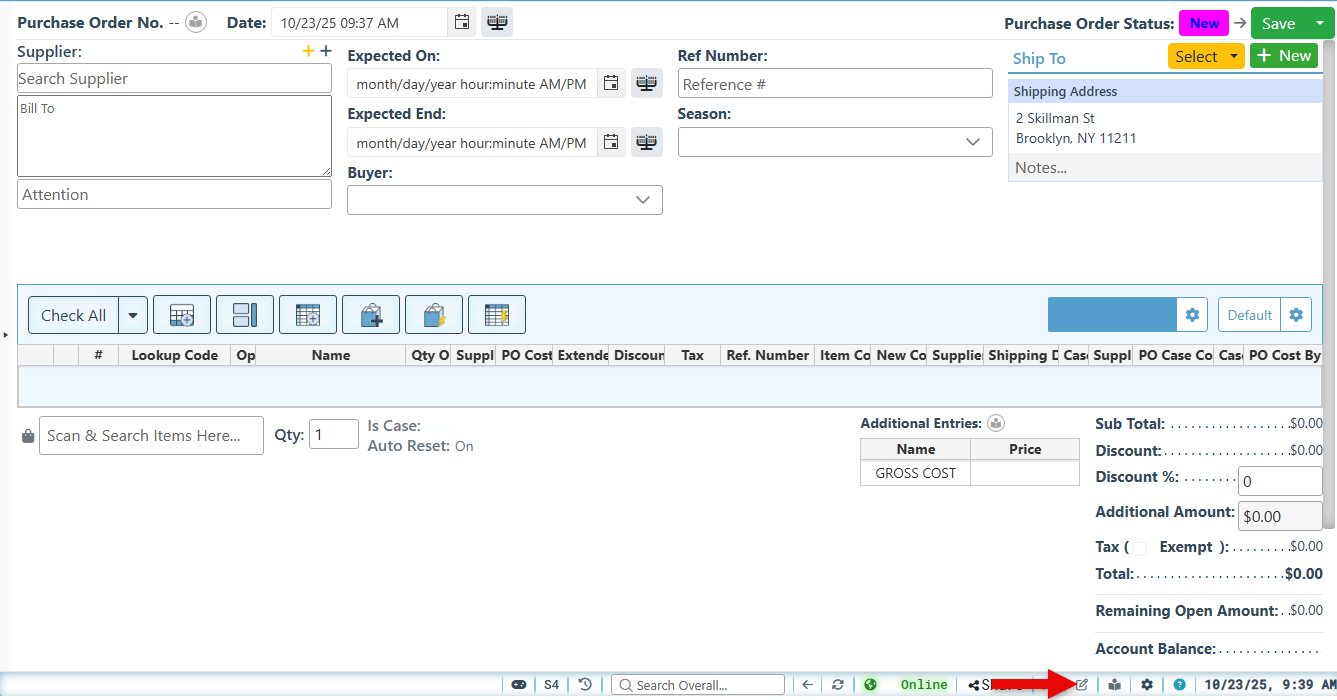Viewport: 1337px width, 700px height.
Task: Expand the Save button dropdown arrow
Action: (1320, 23)
